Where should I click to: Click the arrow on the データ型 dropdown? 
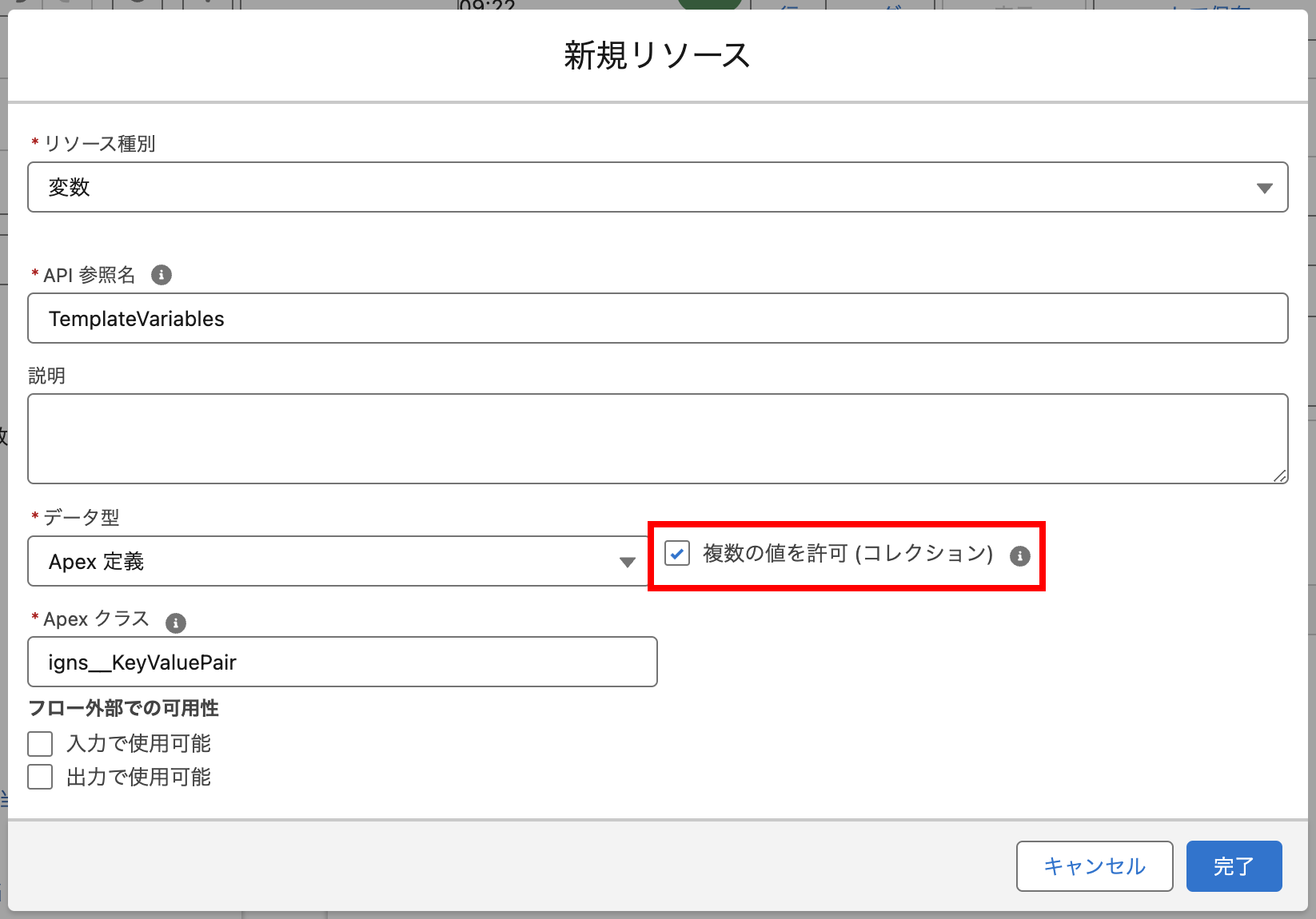click(628, 563)
